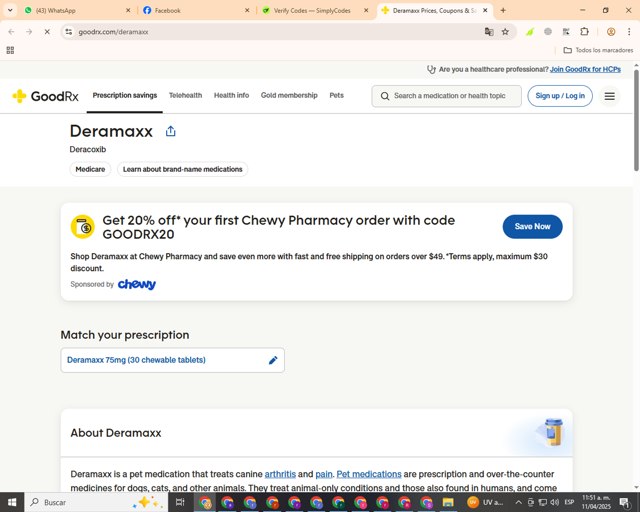Image resolution: width=640 pixels, height=512 pixels.
Task: Open the Pets menu
Action: pos(336,96)
